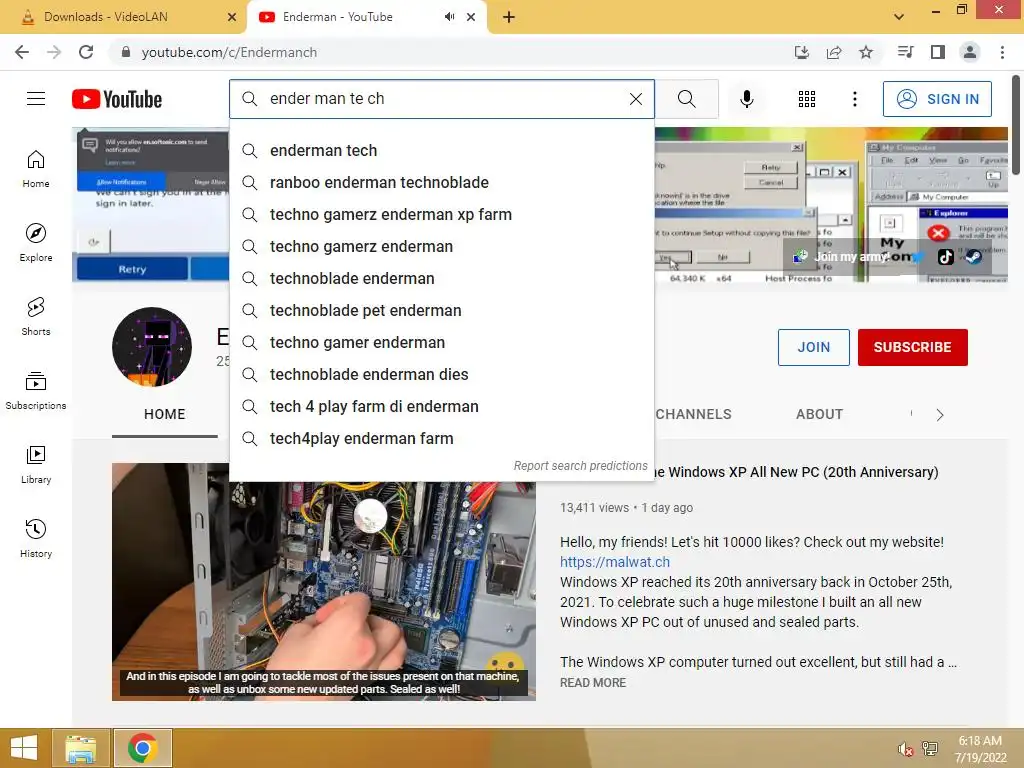Click 'Report search predictions'
This screenshot has width=1024, height=768.
[580, 466]
